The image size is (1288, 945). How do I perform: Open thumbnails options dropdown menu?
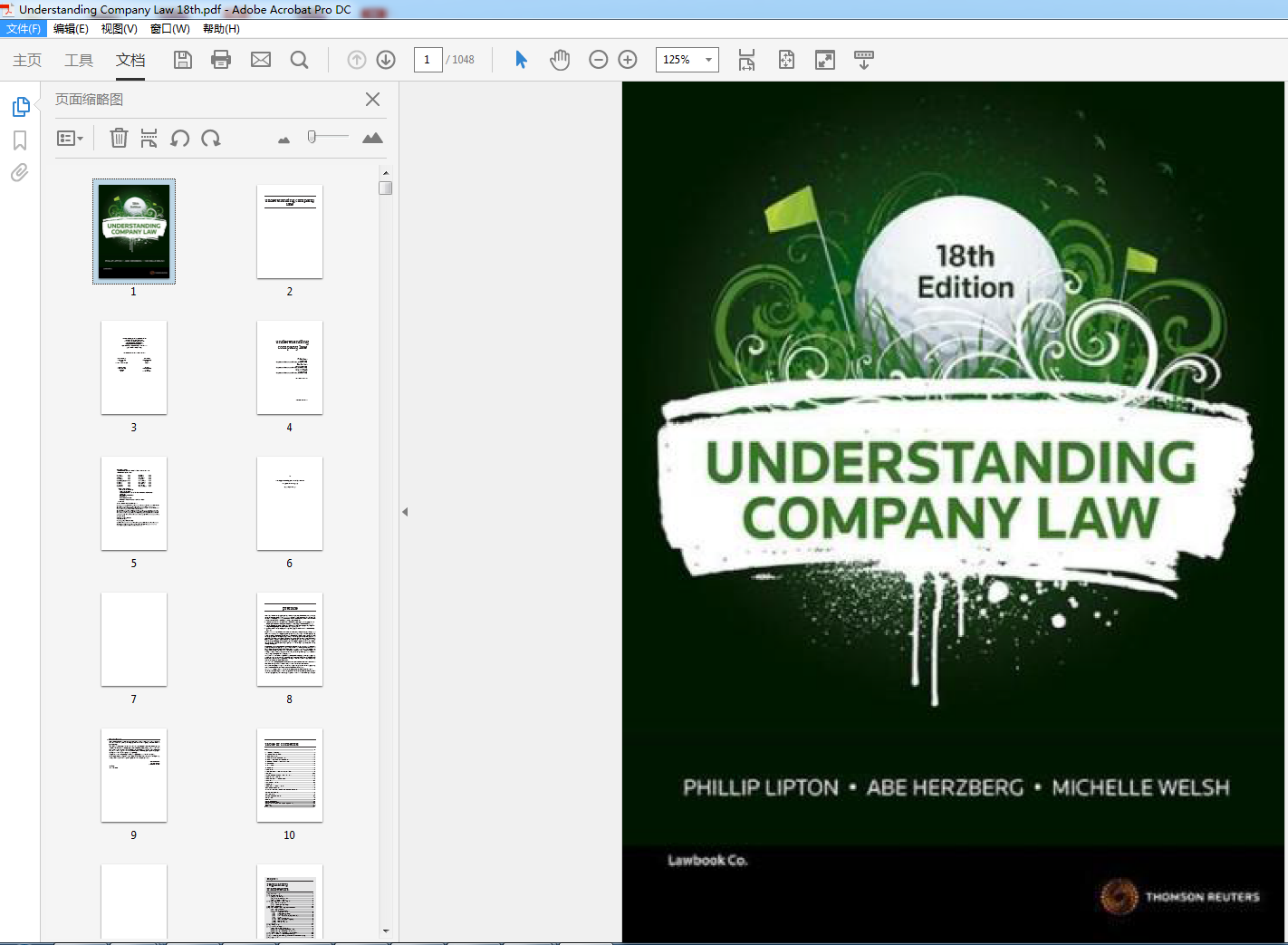click(70, 139)
